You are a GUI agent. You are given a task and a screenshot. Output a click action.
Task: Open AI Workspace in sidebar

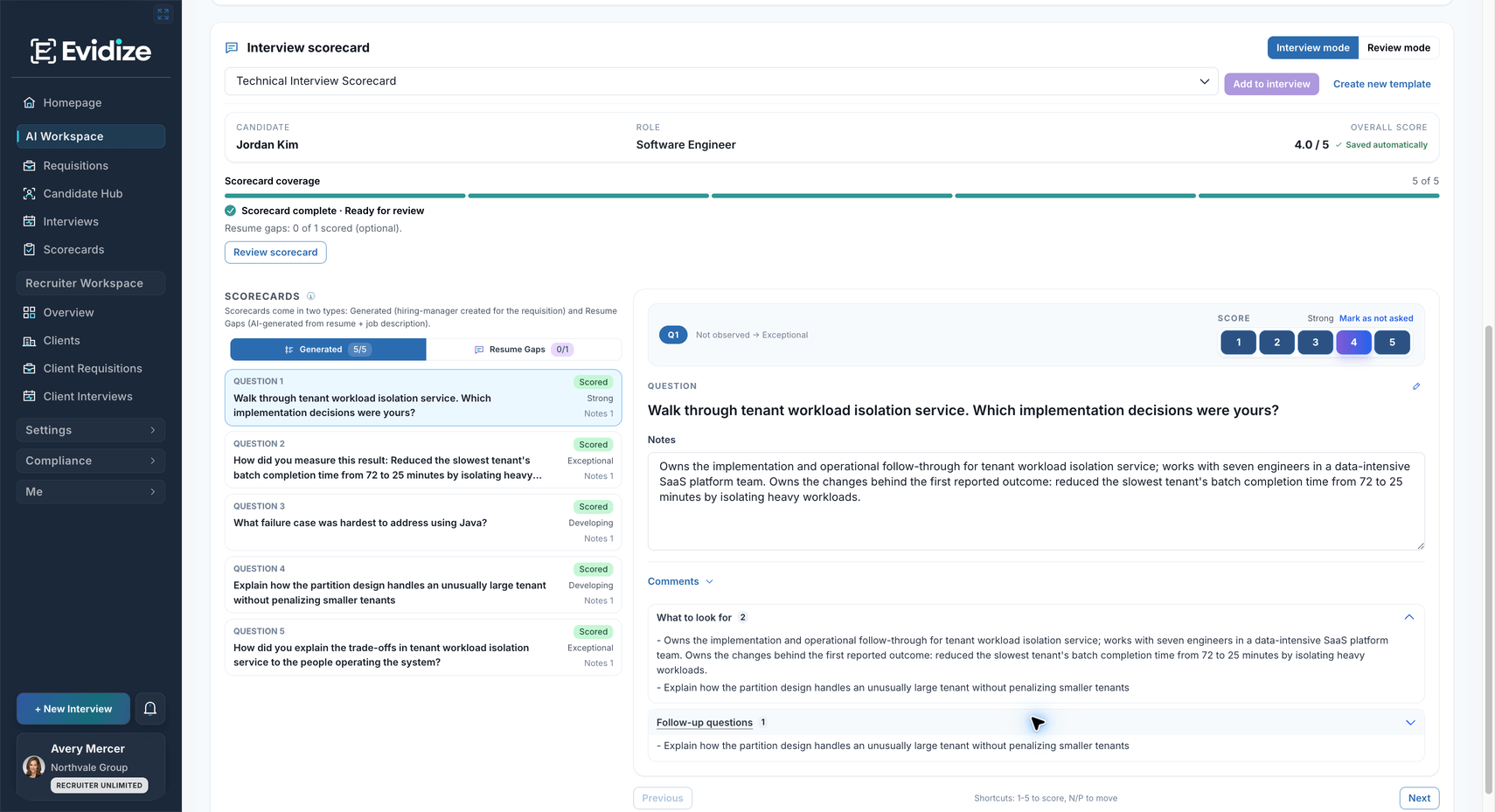tap(91, 136)
